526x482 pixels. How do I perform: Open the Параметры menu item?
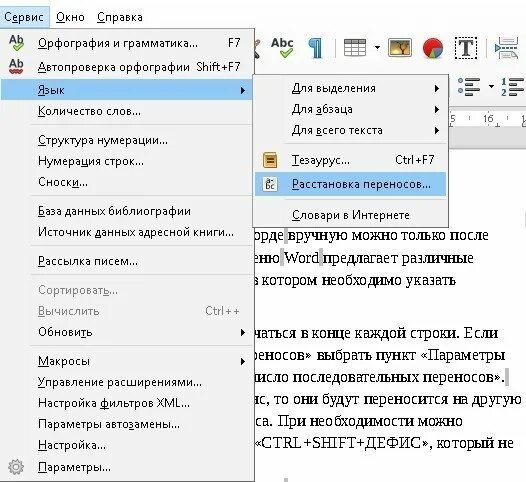(127, 467)
